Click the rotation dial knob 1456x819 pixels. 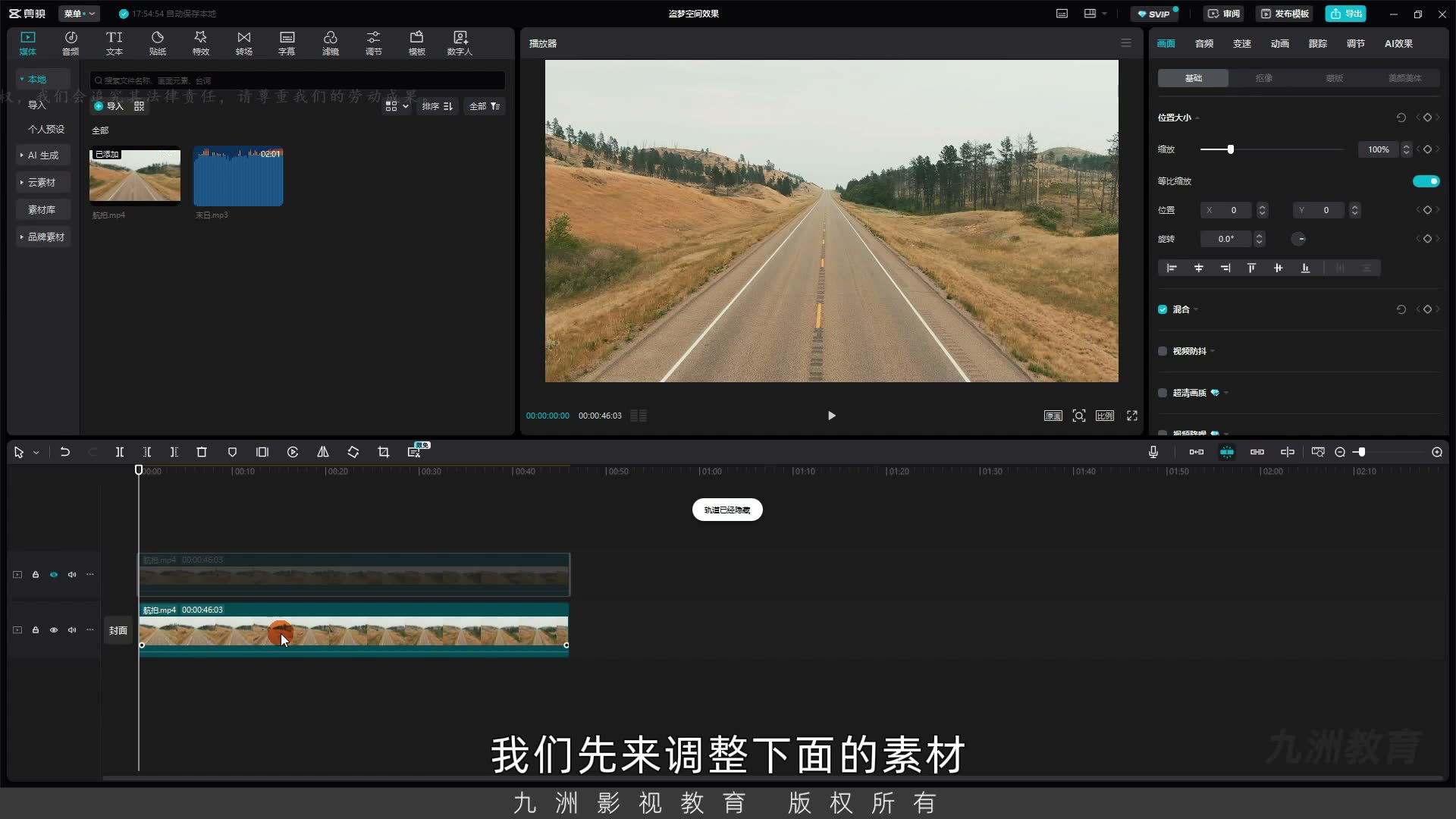[1299, 239]
